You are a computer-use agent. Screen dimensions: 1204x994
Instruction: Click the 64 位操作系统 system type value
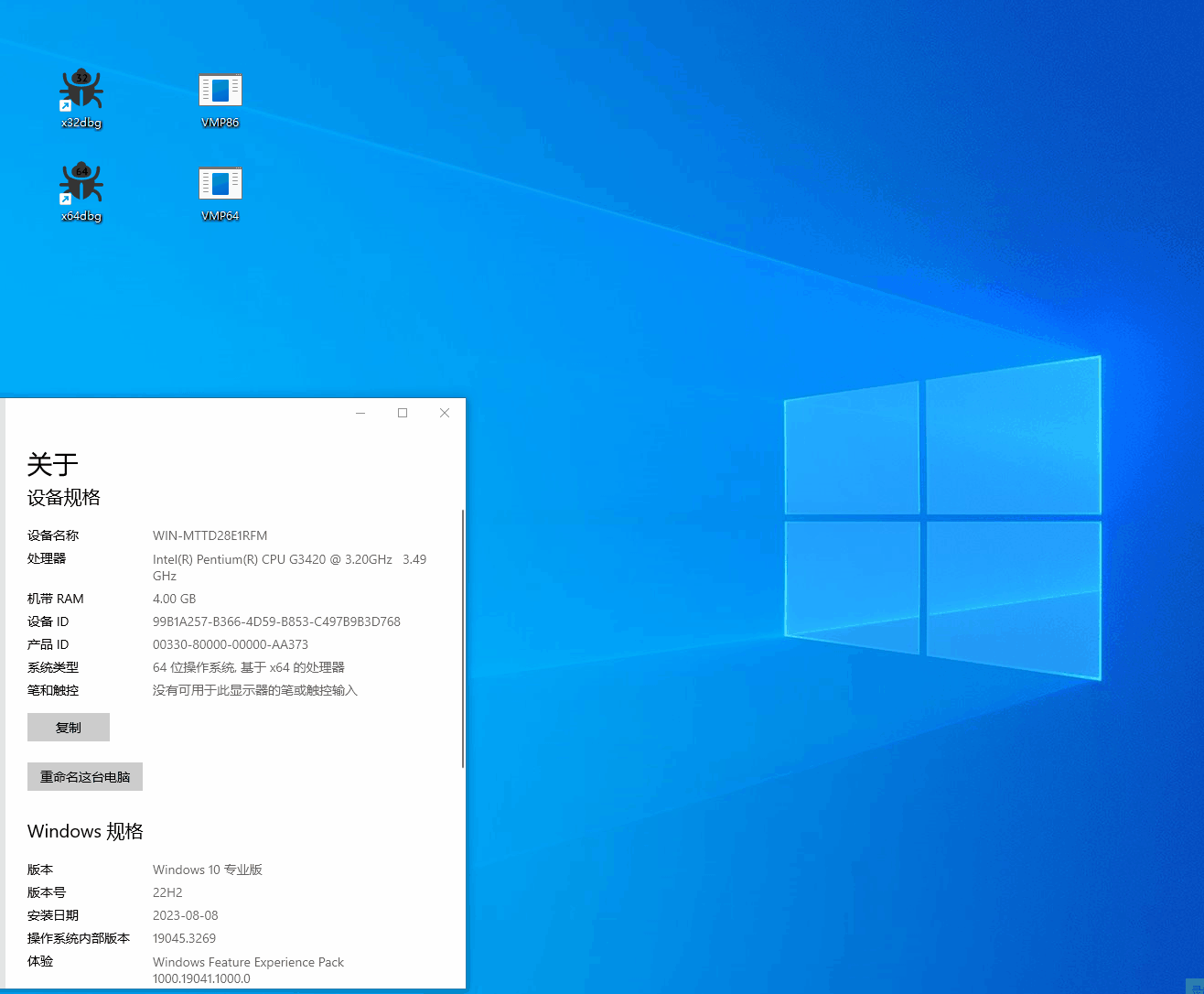pos(249,667)
